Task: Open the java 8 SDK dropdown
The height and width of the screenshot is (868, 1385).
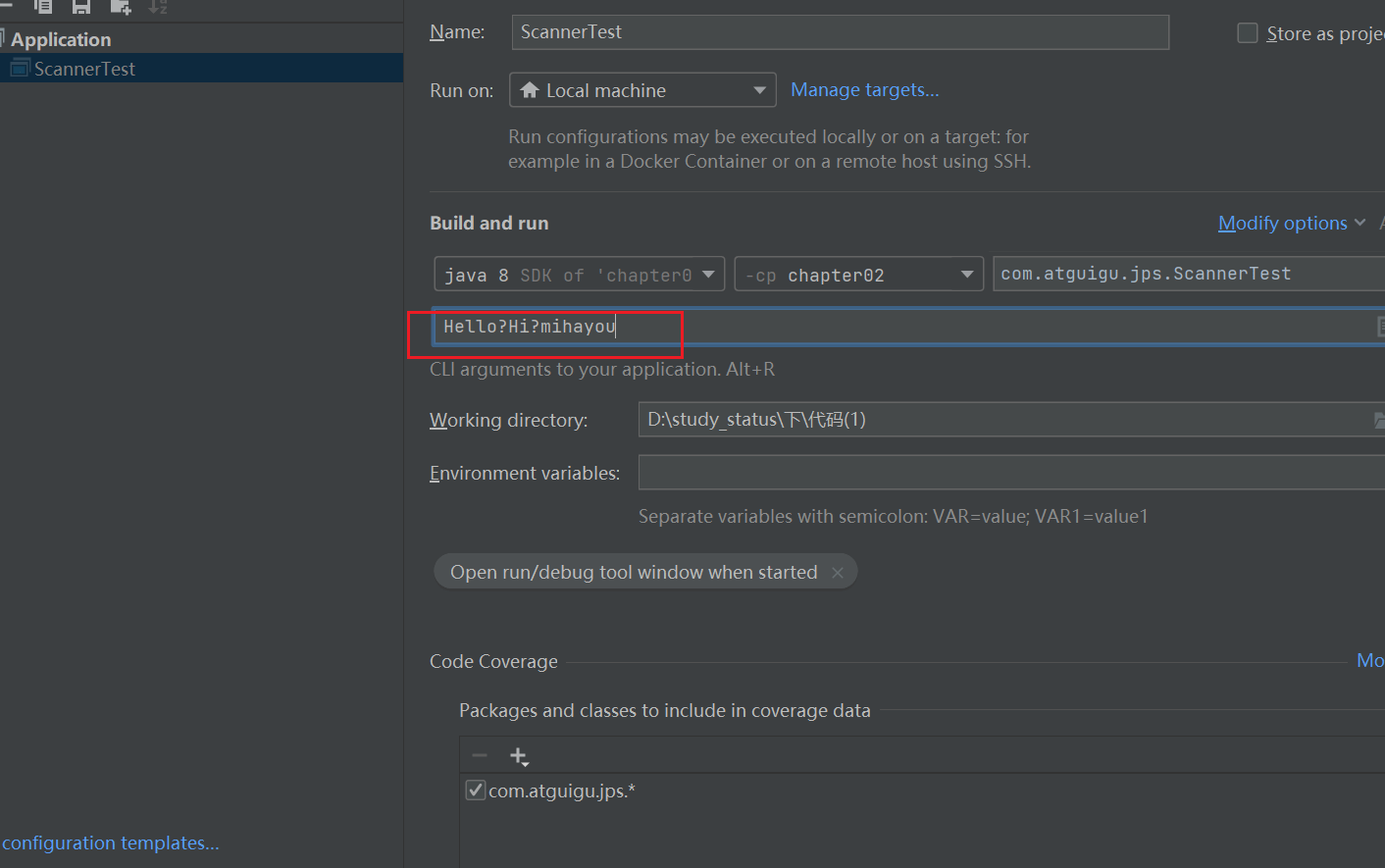Action: pyautogui.click(x=580, y=275)
